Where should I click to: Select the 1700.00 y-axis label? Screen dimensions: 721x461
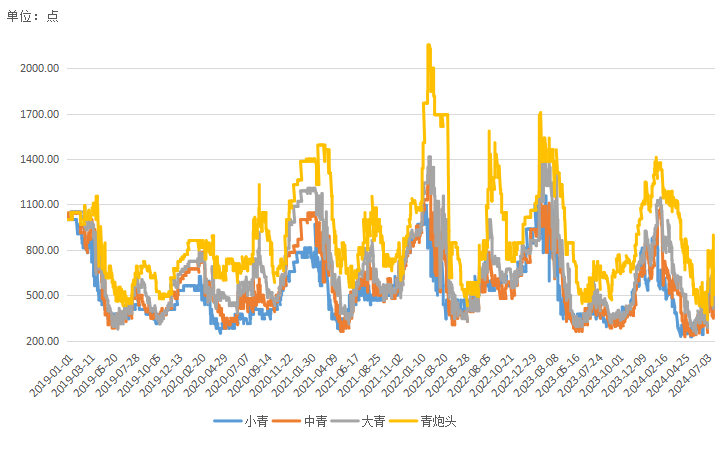[39, 114]
